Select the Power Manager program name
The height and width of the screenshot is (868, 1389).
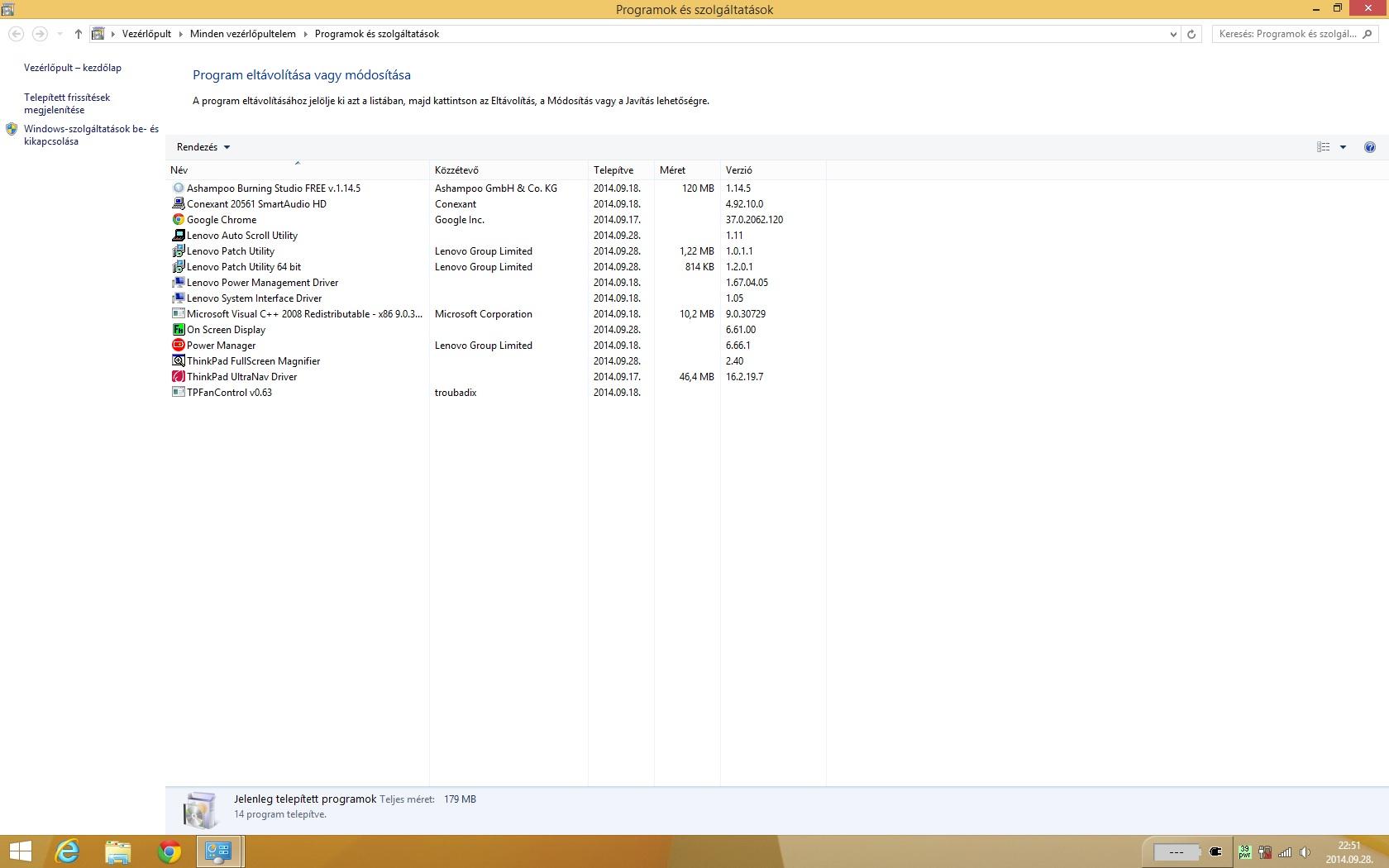click(221, 346)
